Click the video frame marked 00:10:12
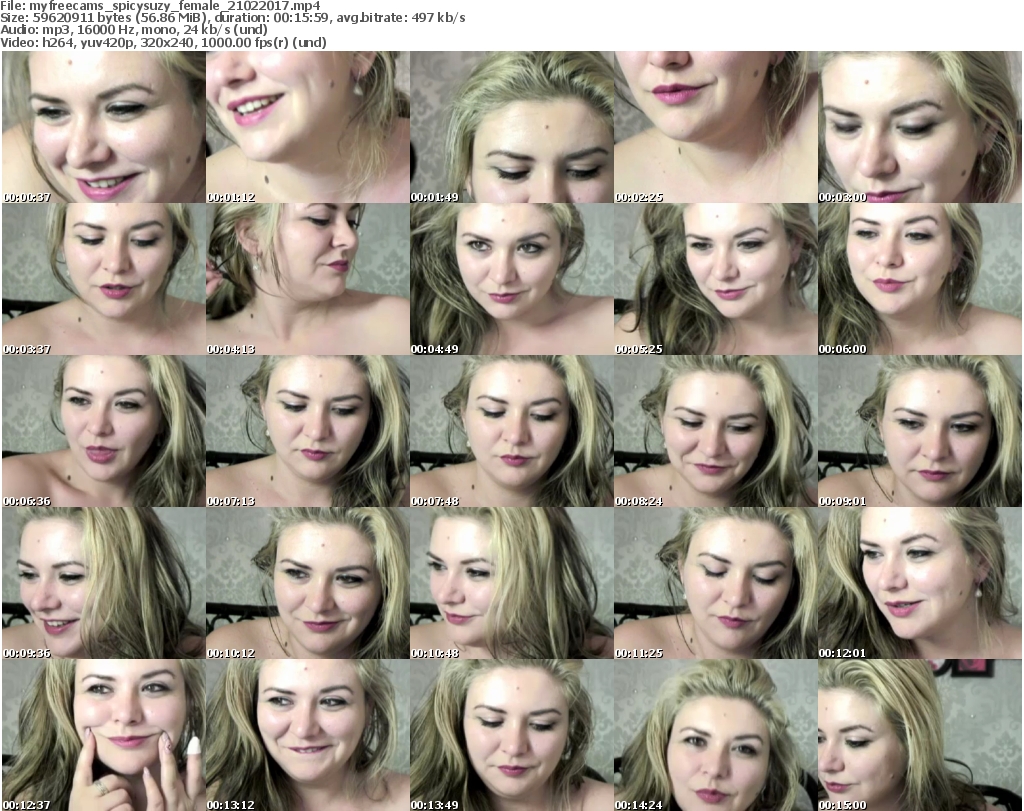Image resolution: width=1024 pixels, height=811 pixels. 308,583
